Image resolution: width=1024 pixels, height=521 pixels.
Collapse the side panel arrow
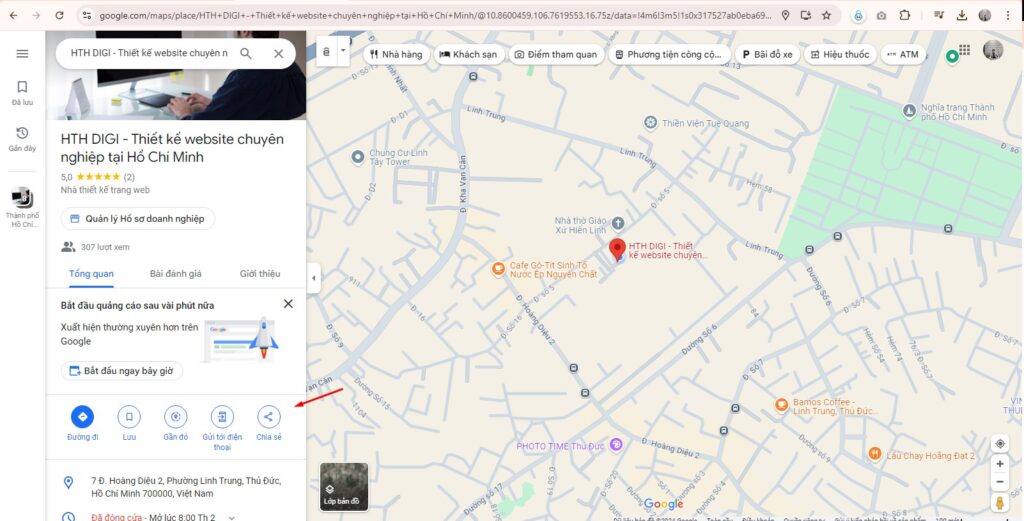[313, 278]
